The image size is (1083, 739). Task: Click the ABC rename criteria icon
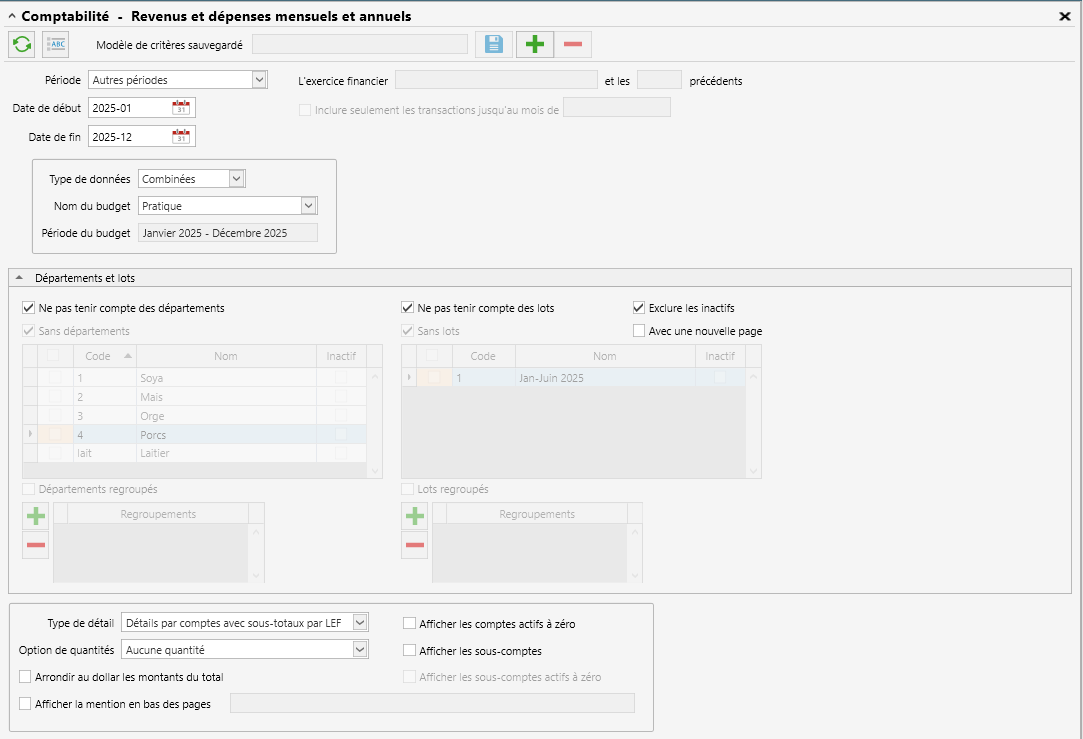pyautogui.click(x=55, y=45)
